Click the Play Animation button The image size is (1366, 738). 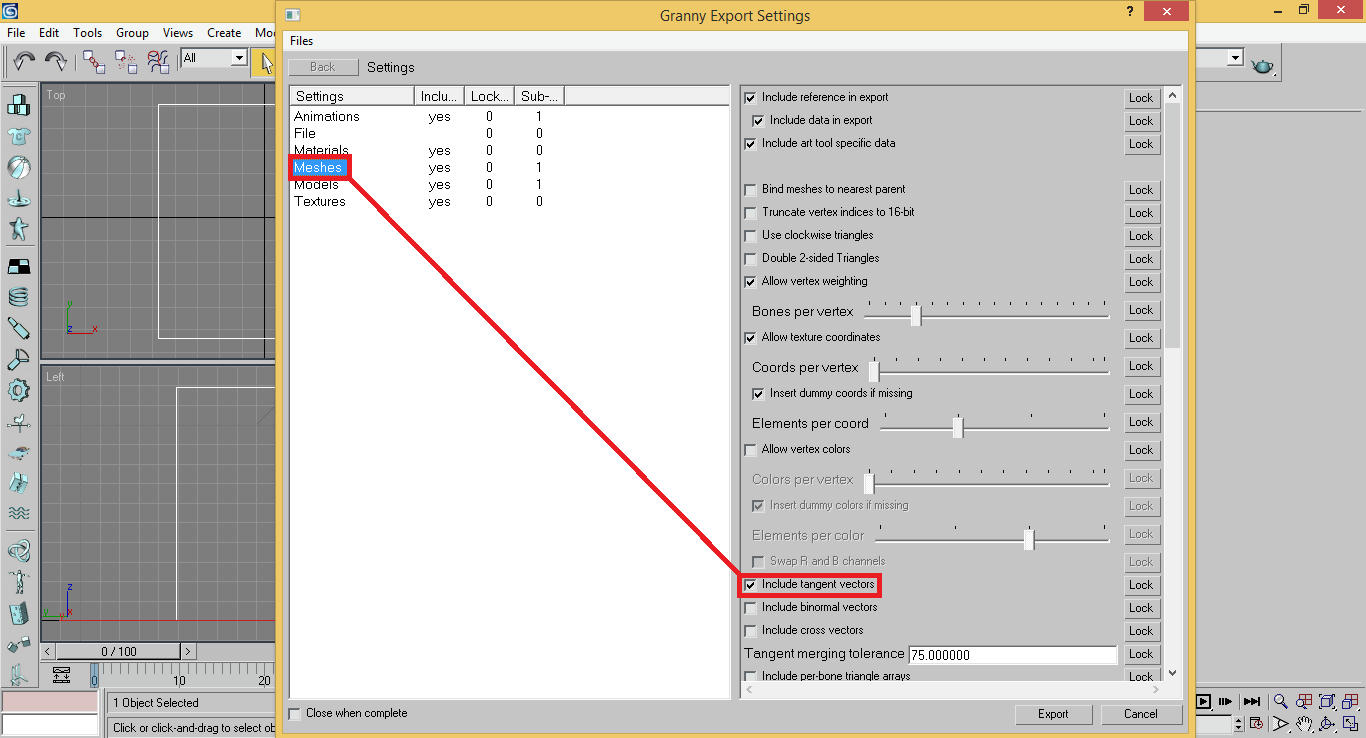[x=1204, y=702]
